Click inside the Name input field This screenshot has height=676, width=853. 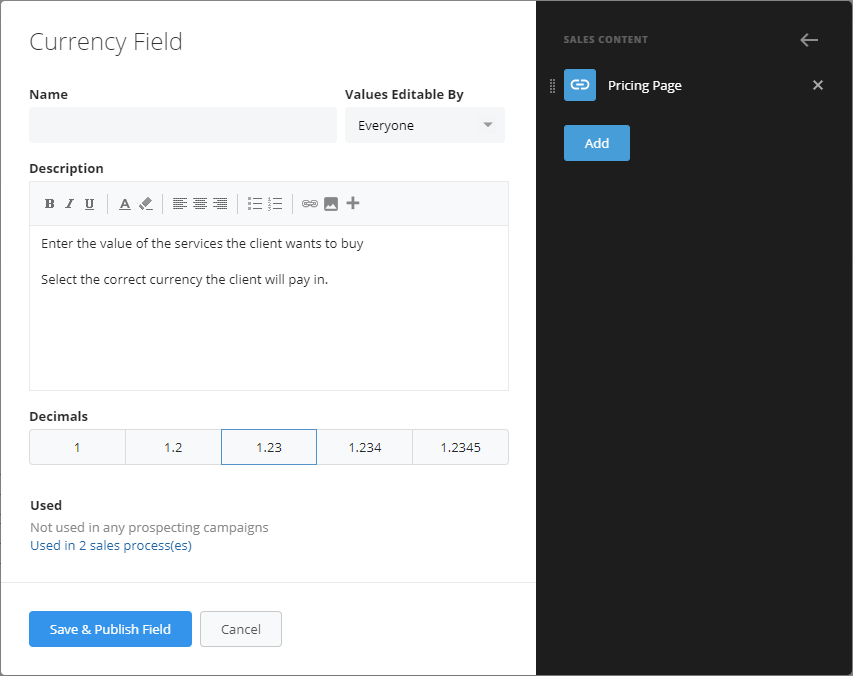[183, 125]
